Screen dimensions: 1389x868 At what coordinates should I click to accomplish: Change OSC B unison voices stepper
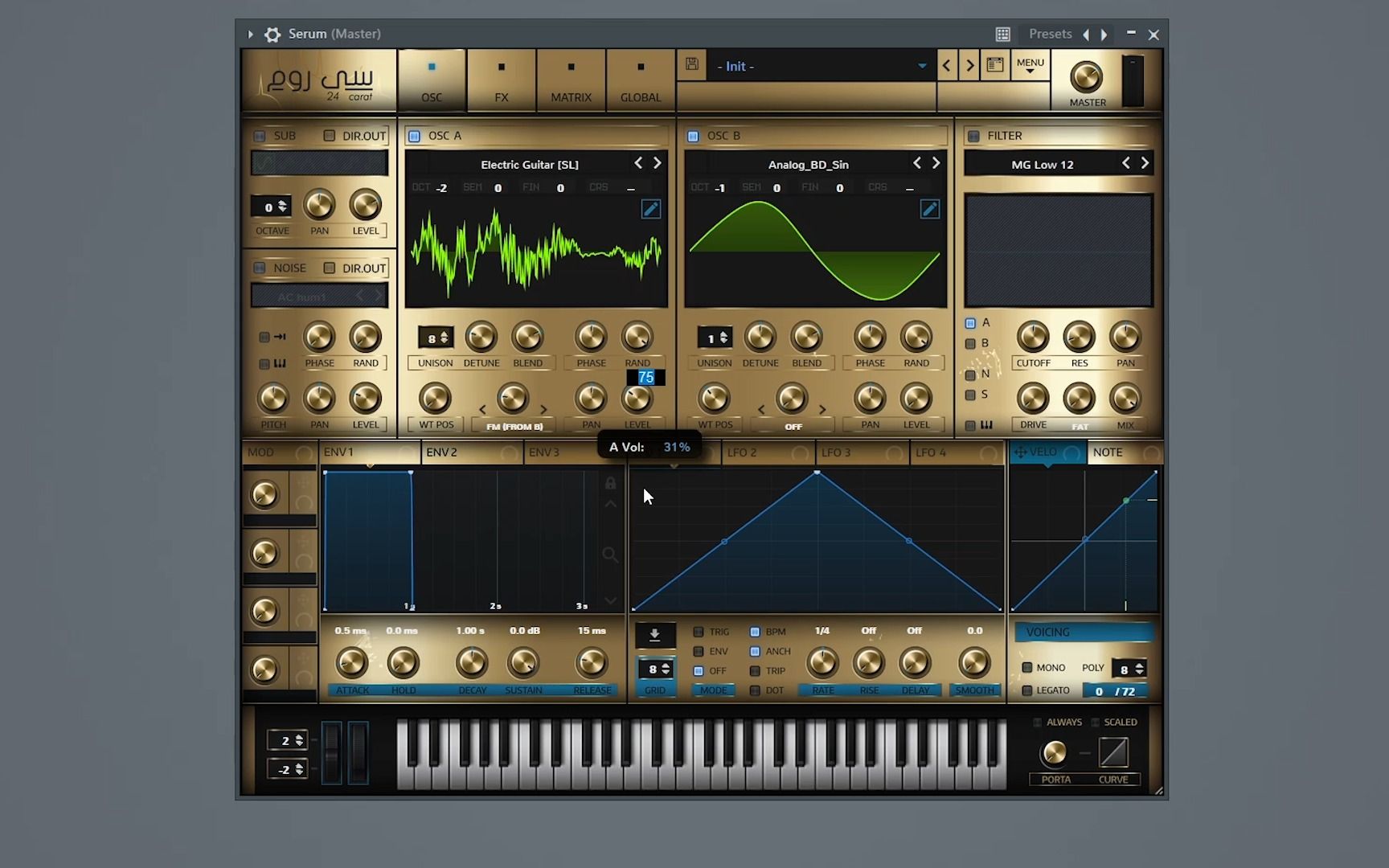[715, 338]
